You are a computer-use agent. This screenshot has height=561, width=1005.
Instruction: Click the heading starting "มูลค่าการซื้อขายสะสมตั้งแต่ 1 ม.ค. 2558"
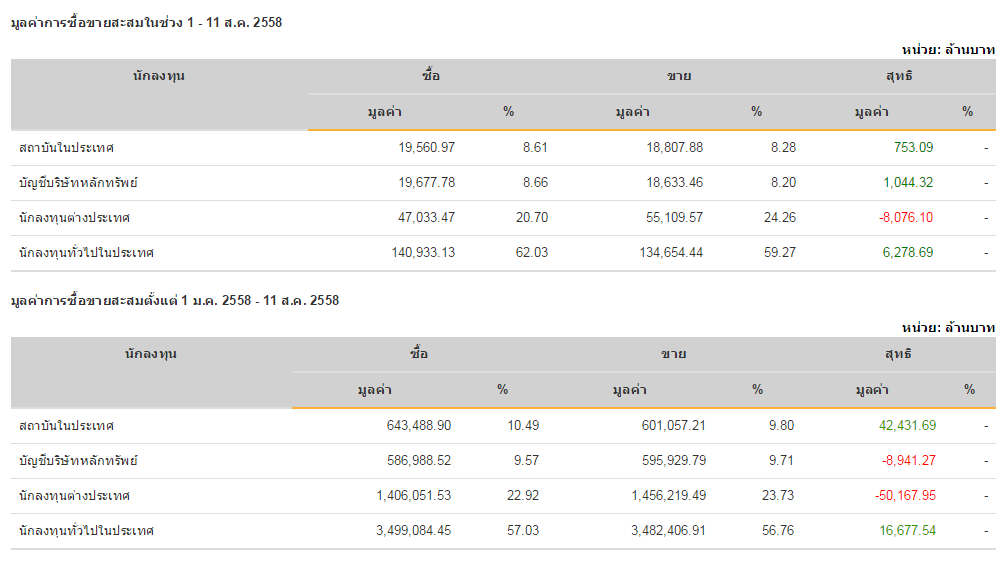click(x=175, y=300)
